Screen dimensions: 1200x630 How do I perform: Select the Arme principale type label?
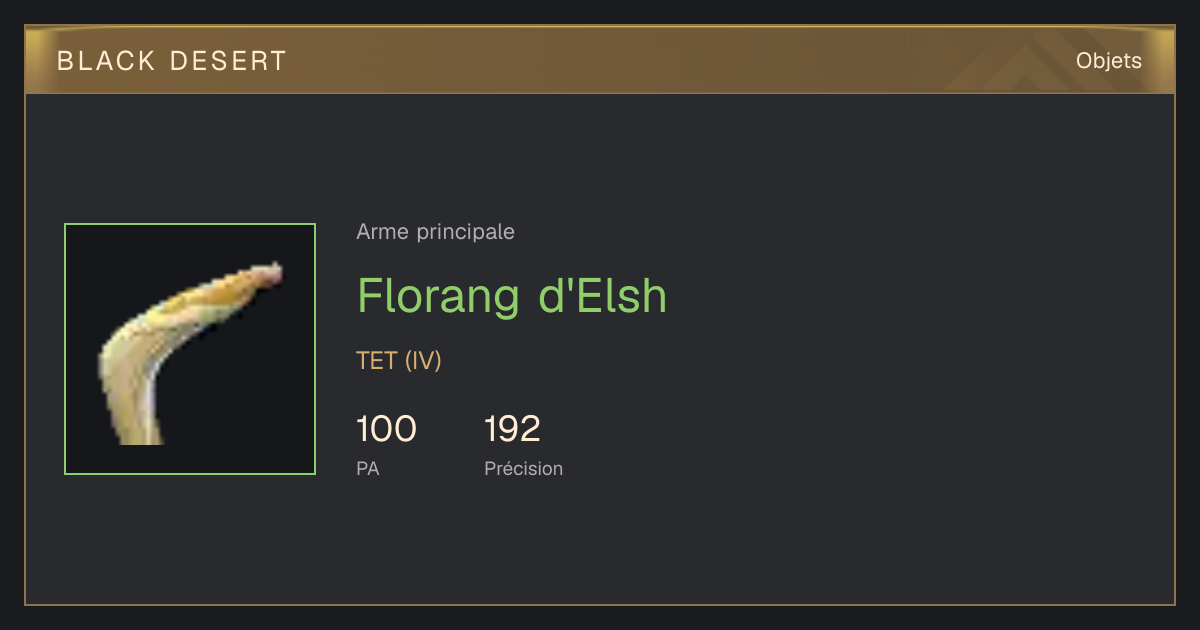tap(436, 232)
